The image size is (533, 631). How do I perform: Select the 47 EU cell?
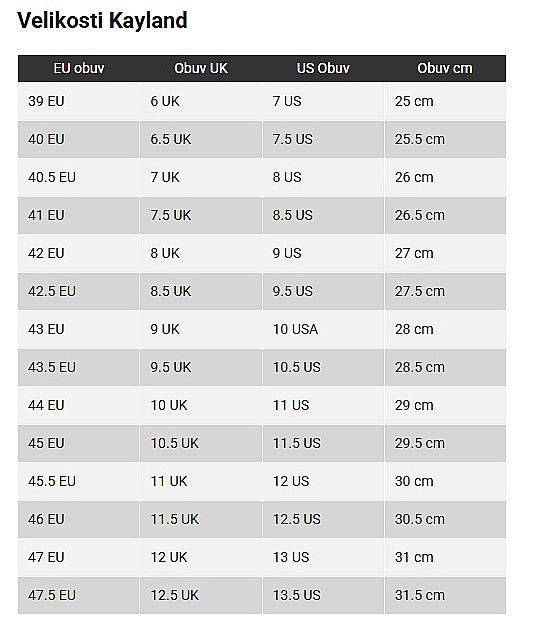[79, 558]
